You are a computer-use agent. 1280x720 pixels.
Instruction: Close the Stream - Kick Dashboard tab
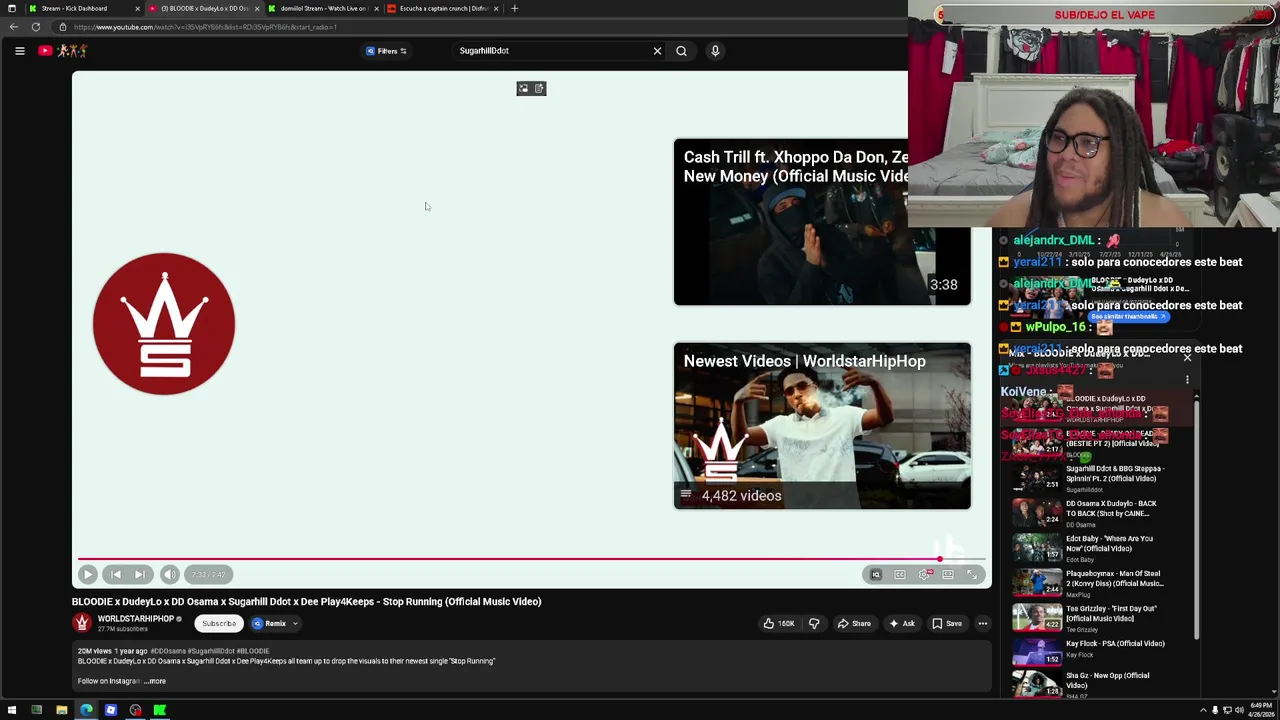137,8
